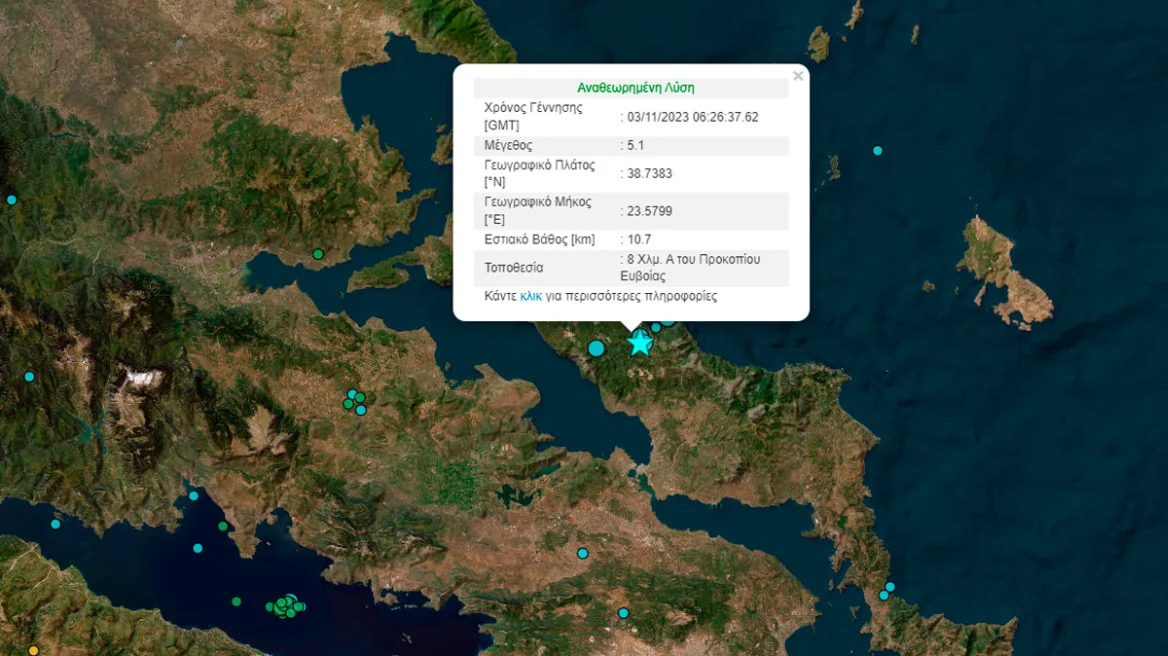
Task: Select the lone cyan marker in the northeastern sea
Action: (x=877, y=150)
